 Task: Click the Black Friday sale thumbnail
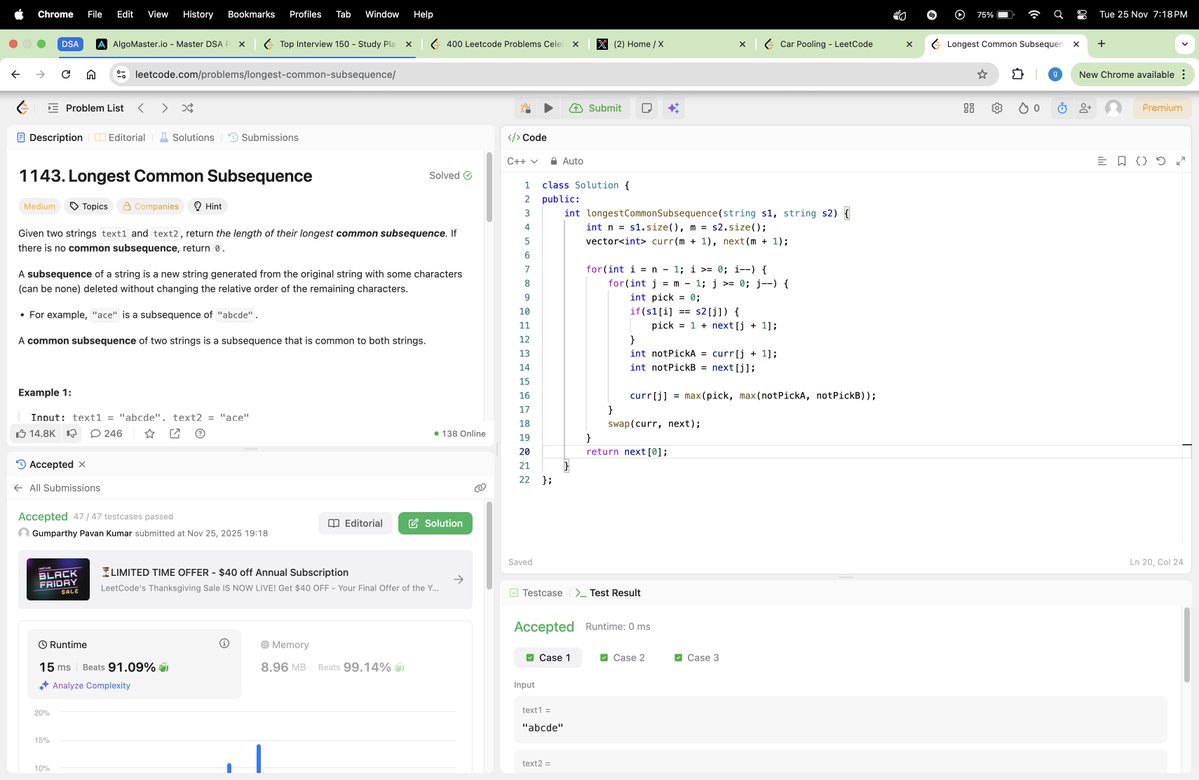[58, 579]
